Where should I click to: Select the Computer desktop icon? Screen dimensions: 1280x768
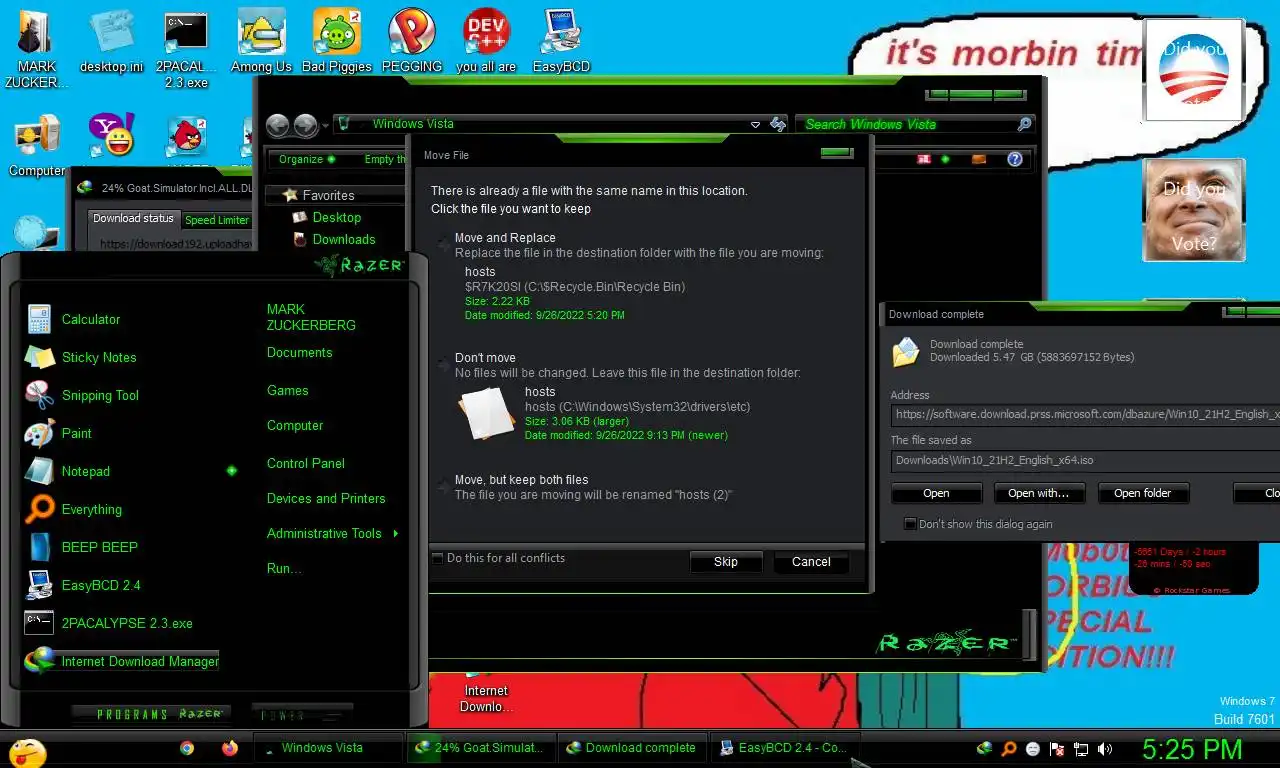37,145
